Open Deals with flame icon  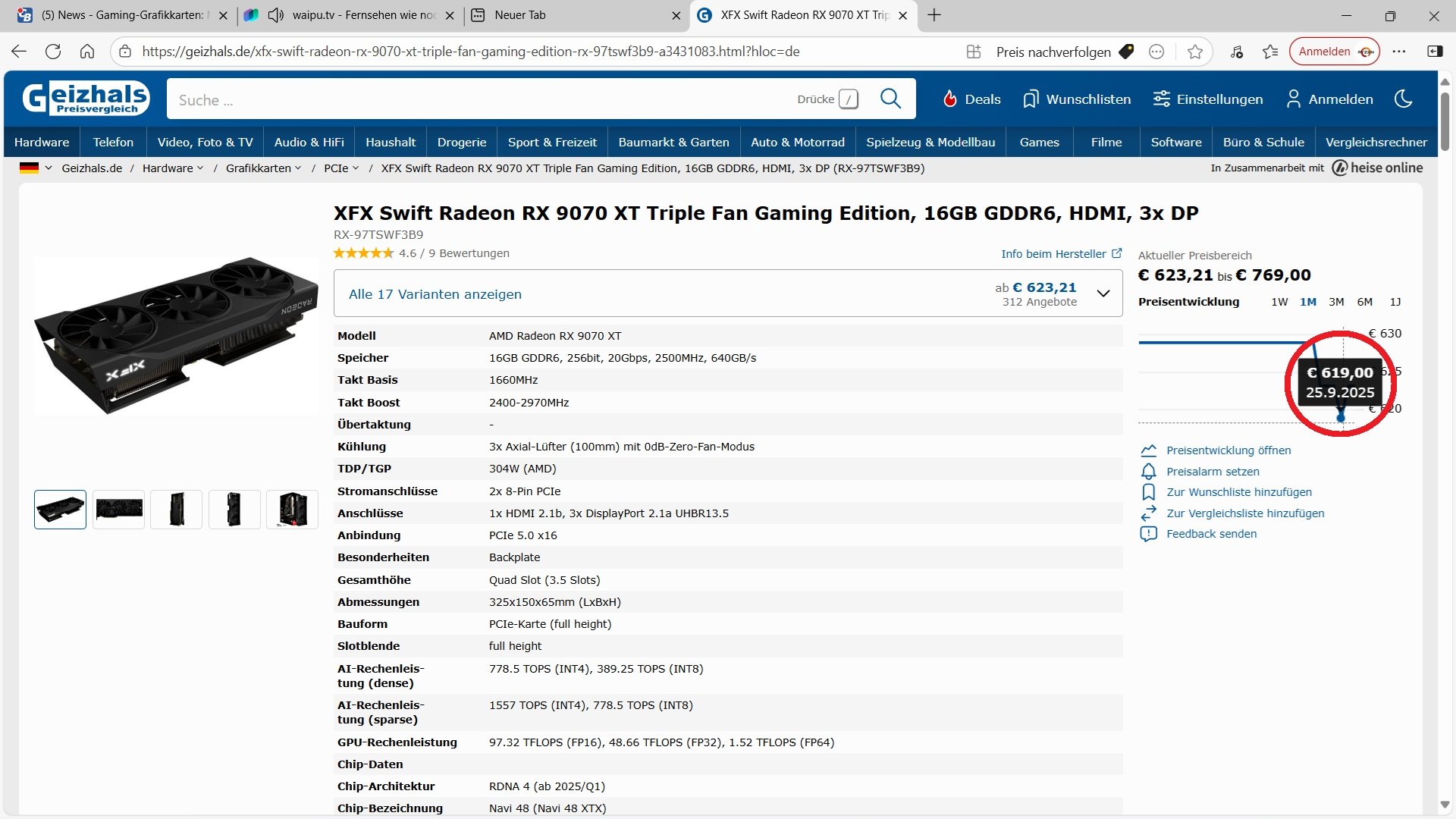(x=949, y=99)
